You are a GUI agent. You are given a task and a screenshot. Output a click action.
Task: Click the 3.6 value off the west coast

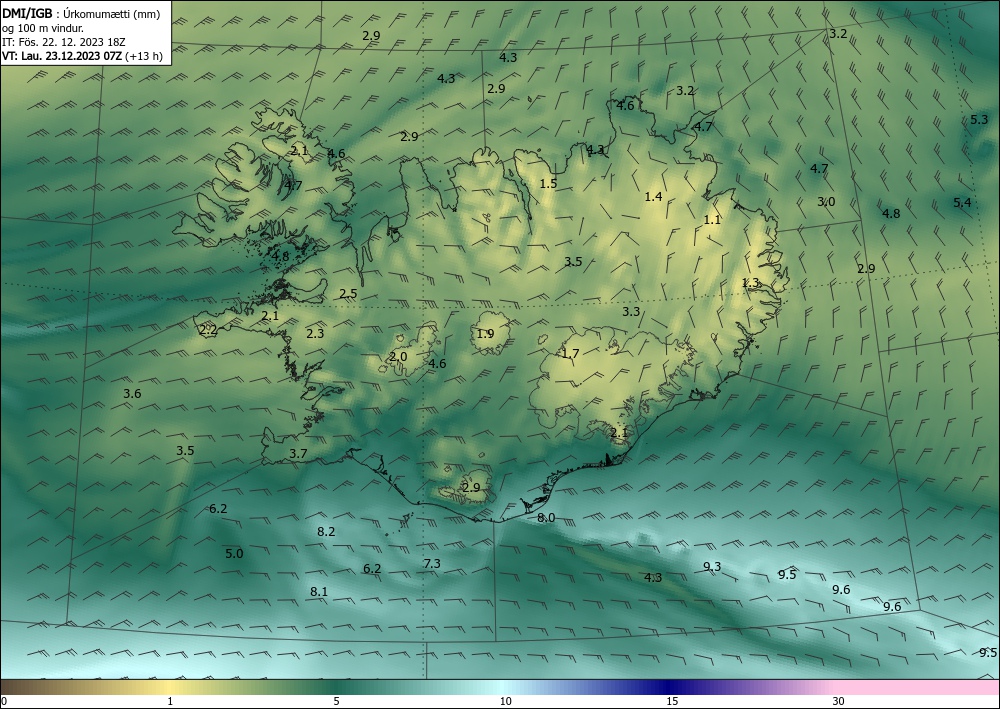pyautogui.click(x=132, y=393)
